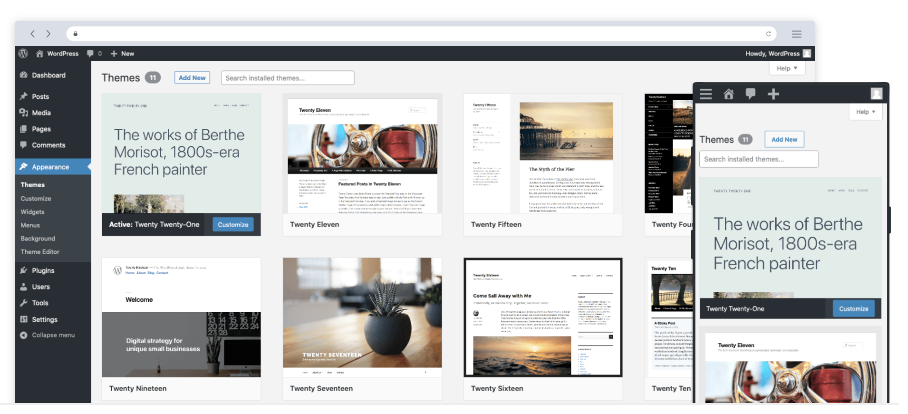Select Twenty Twenty-One thumbnail in mobile view
This screenshot has height=414, width=908.
tap(790, 237)
